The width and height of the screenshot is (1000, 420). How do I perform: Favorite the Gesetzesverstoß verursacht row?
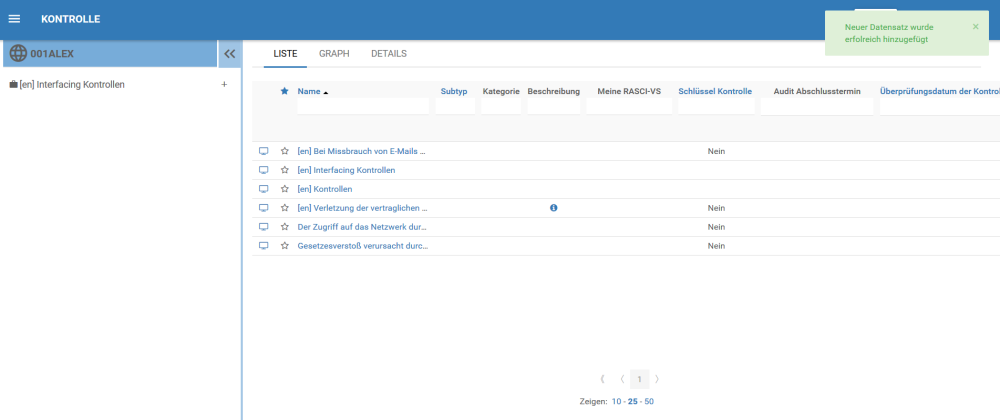[x=284, y=246]
